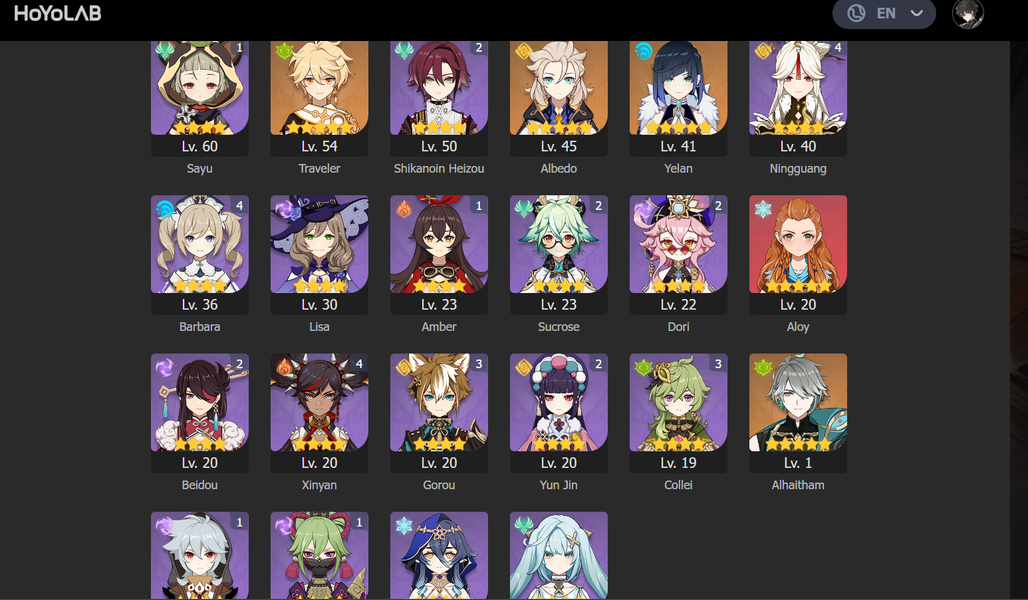Select the Xinyan character portrait
The image size is (1028, 600).
tap(319, 402)
